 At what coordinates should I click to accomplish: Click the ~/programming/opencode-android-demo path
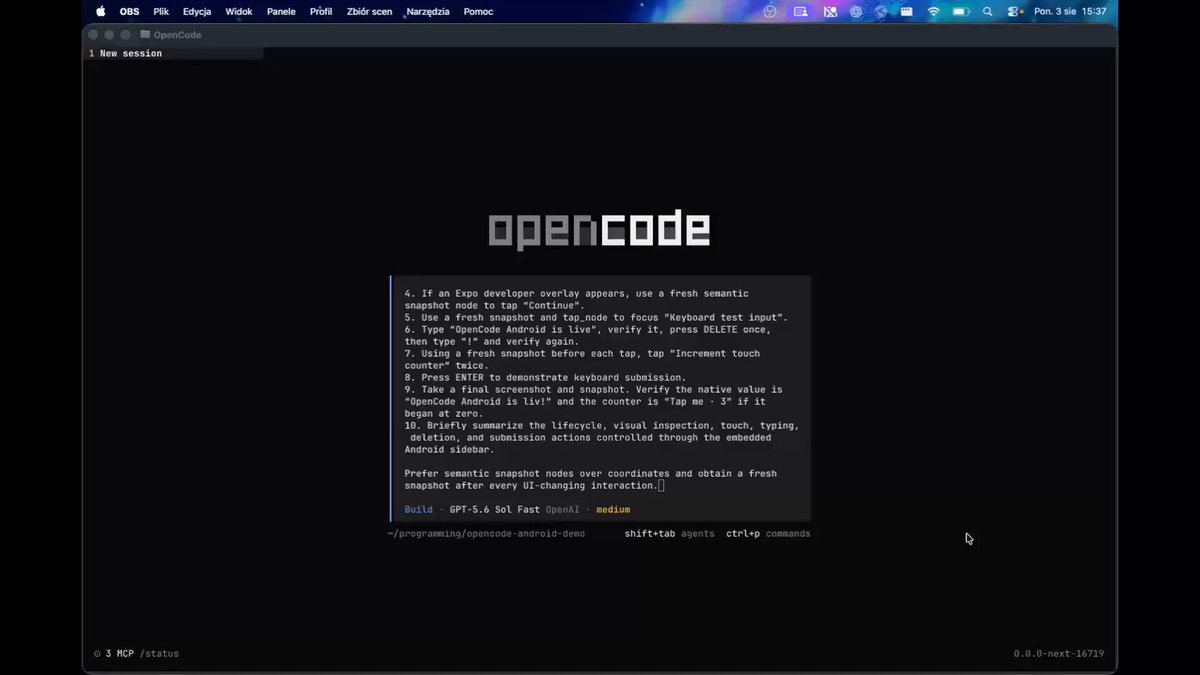point(486,534)
